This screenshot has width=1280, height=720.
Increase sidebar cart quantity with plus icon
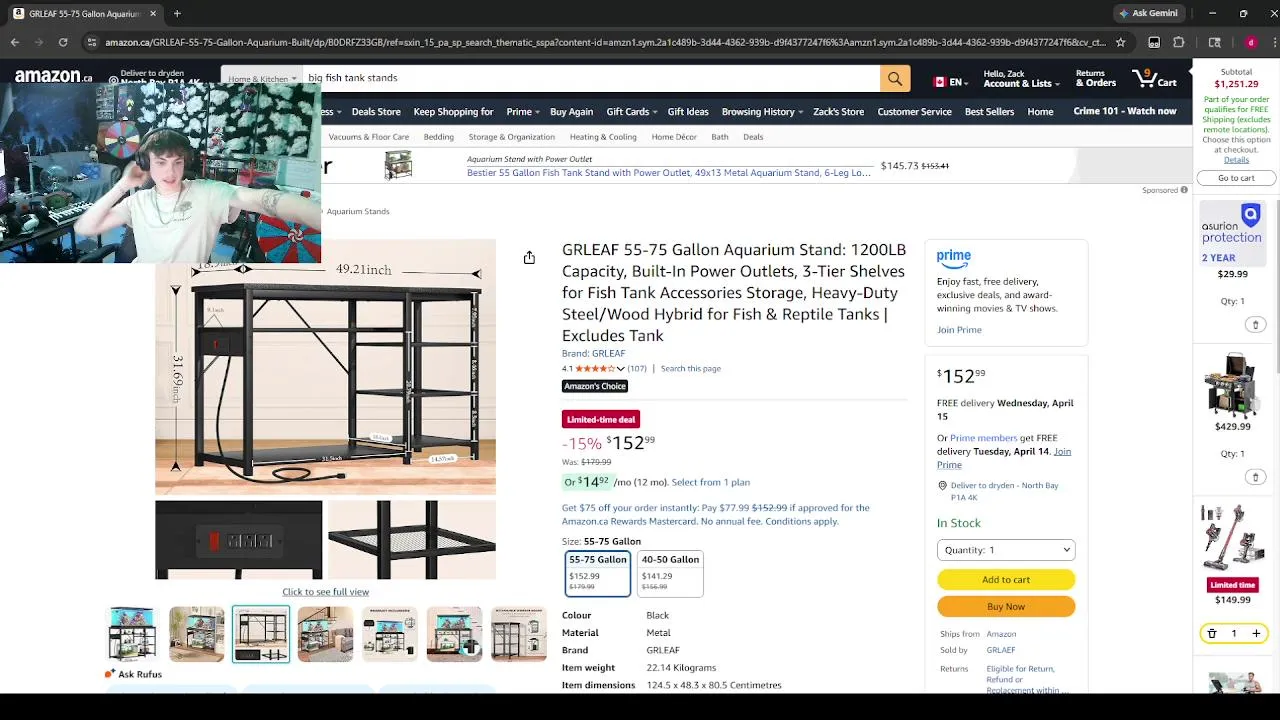coord(1256,633)
